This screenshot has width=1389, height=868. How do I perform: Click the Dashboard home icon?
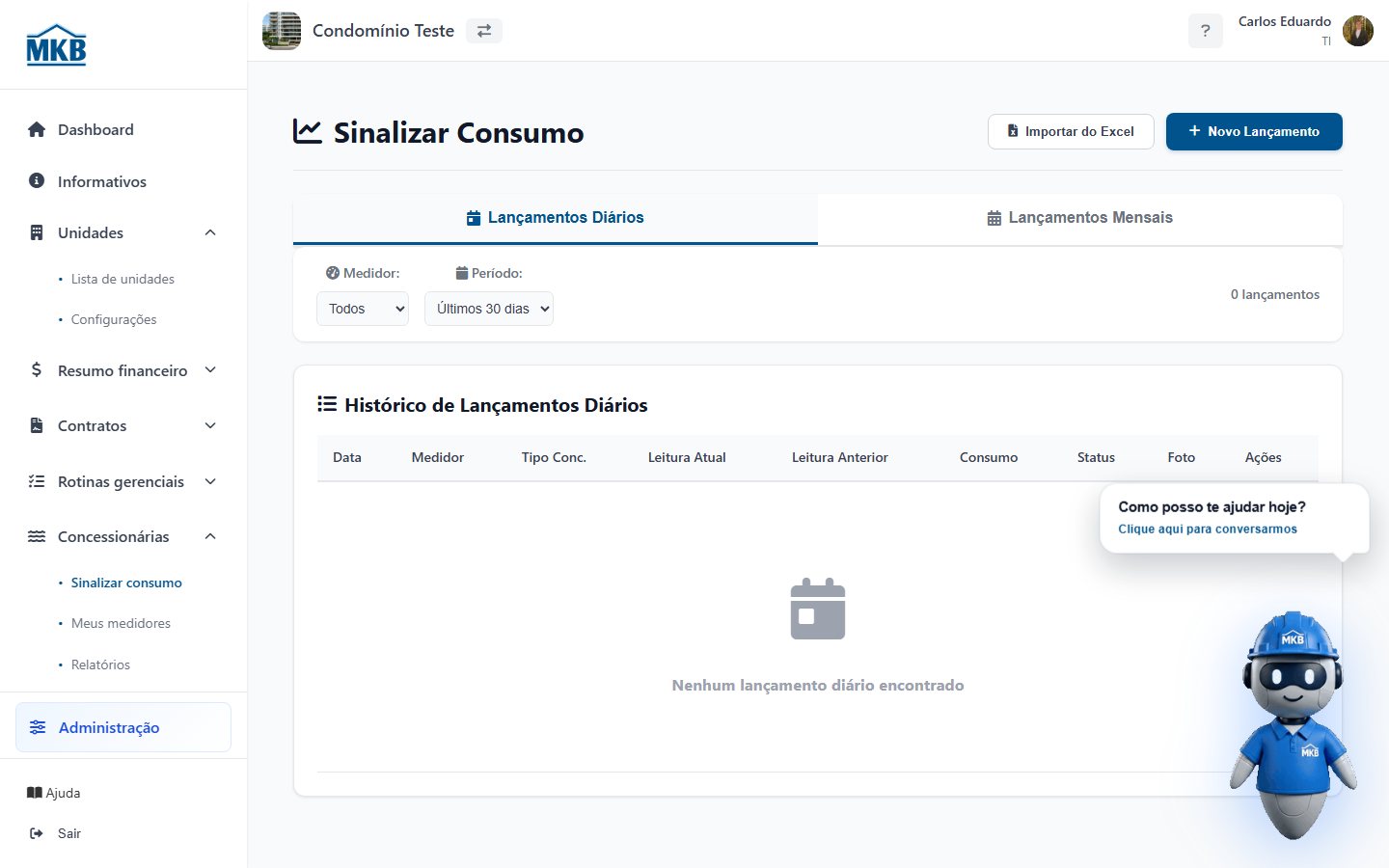pos(37,129)
